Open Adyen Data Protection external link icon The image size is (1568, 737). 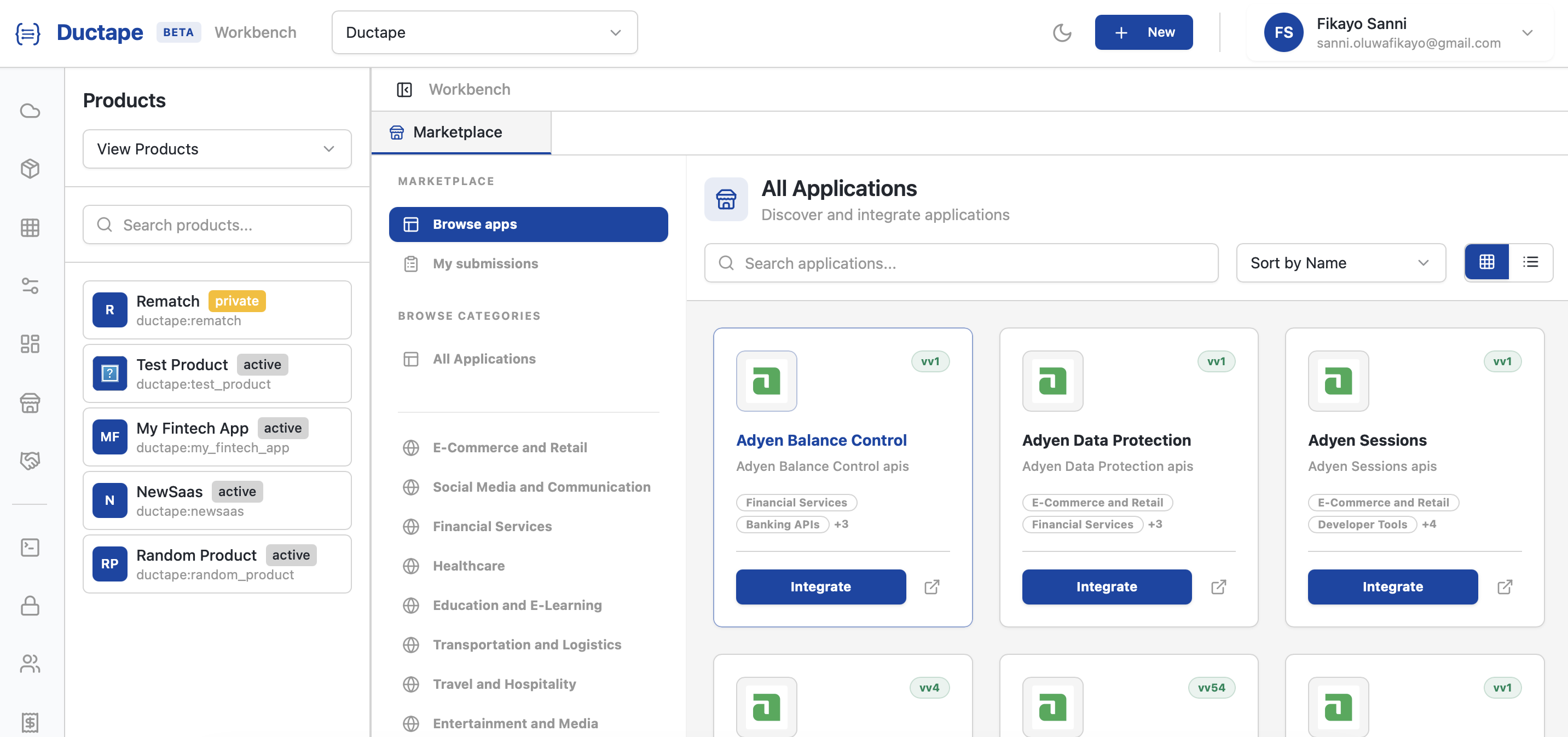pos(1218,586)
